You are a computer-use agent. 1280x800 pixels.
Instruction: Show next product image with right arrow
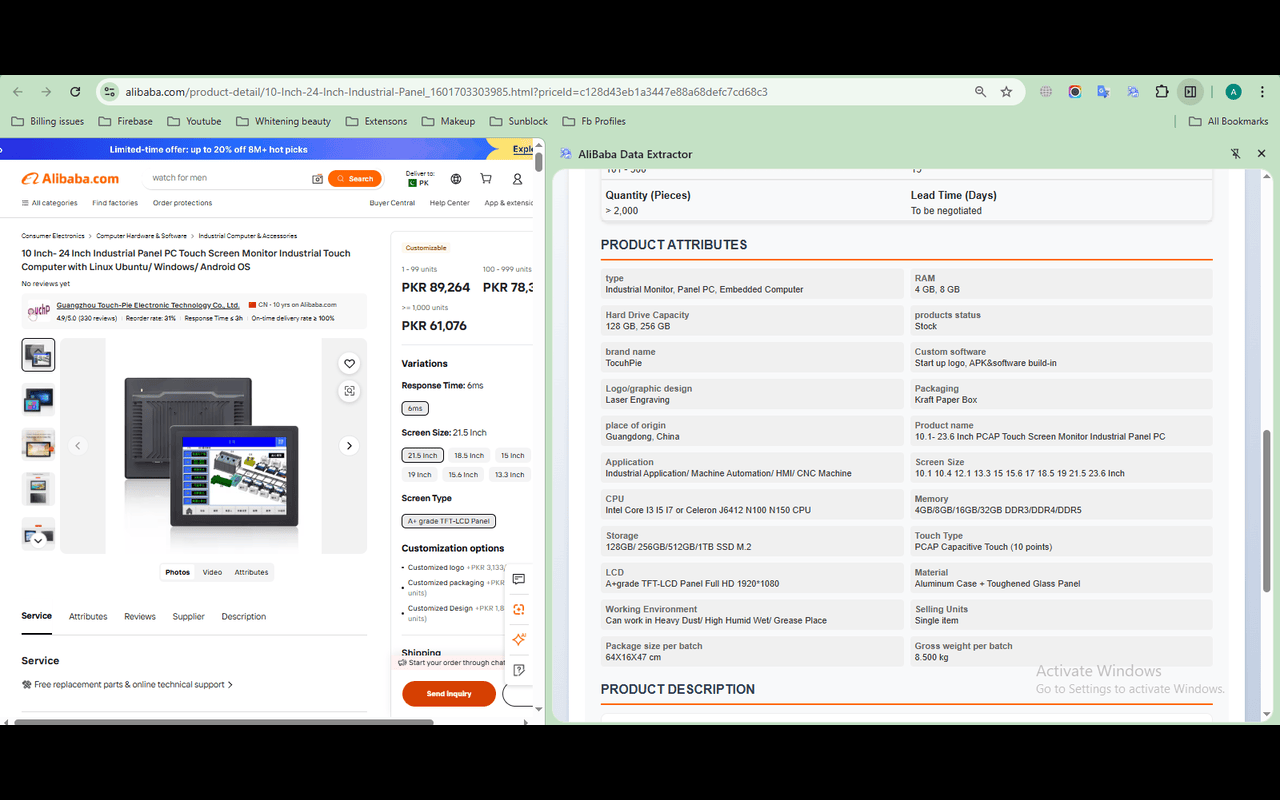pyautogui.click(x=349, y=446)
